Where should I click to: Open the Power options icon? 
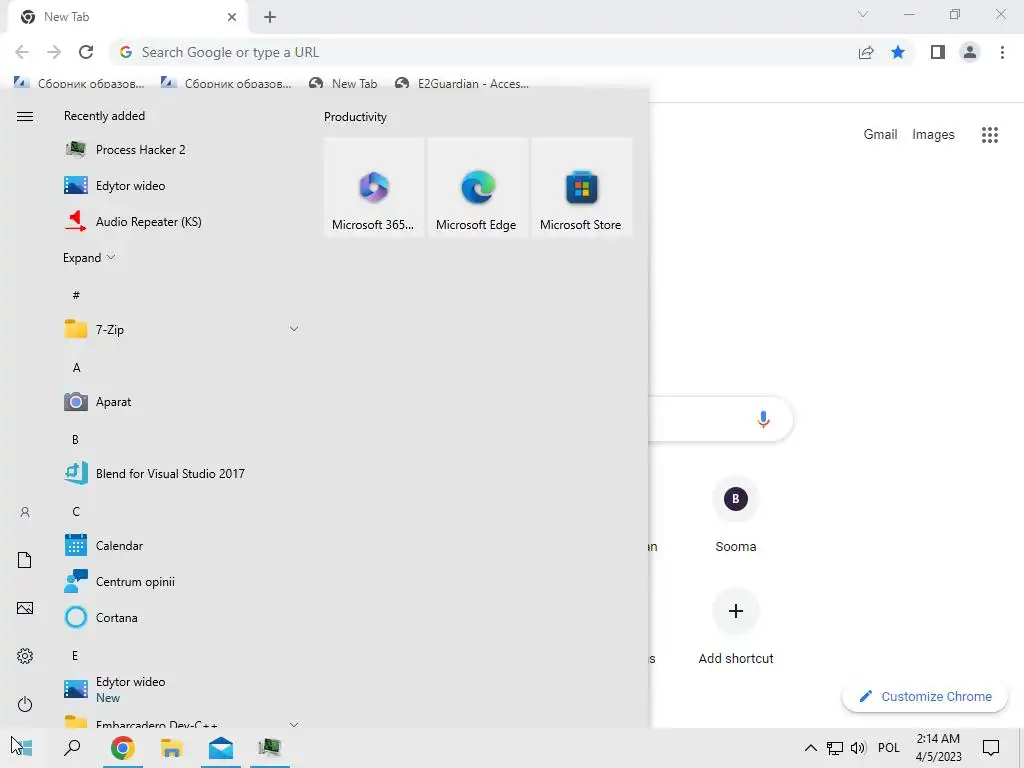pos(25,704)
